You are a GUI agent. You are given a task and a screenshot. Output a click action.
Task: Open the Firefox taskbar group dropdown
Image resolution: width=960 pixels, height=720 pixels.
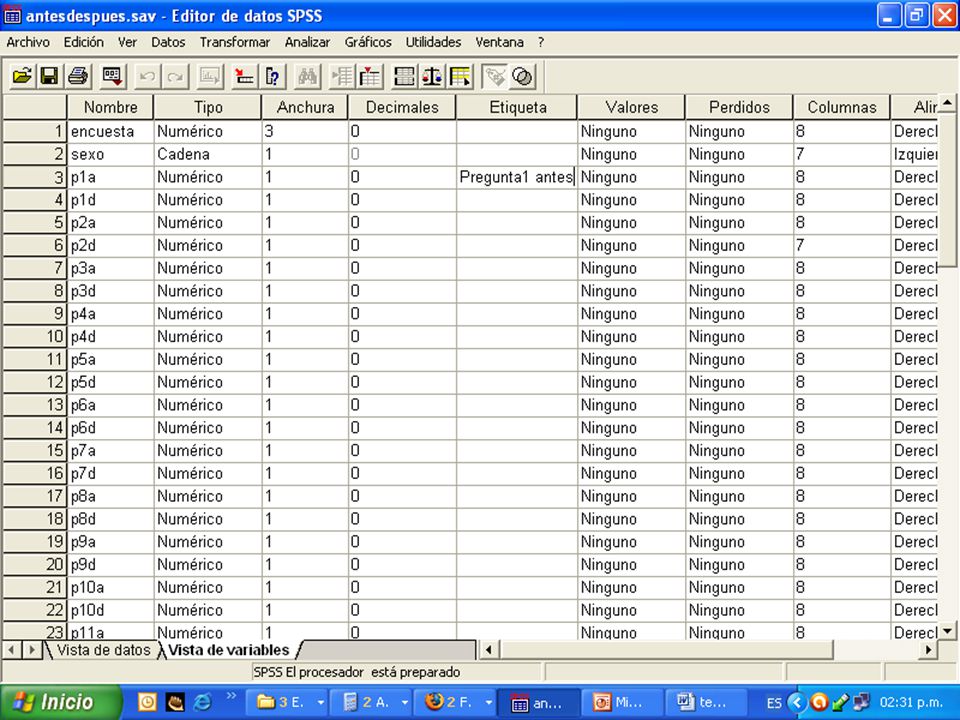click(x=489, y=702)
